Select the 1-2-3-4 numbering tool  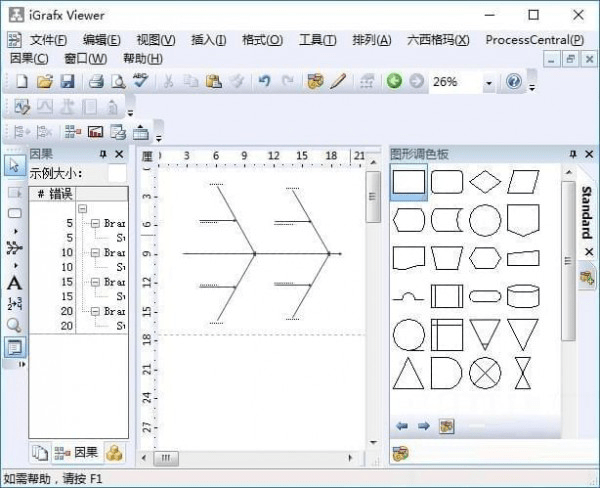(x=15, y=304)
